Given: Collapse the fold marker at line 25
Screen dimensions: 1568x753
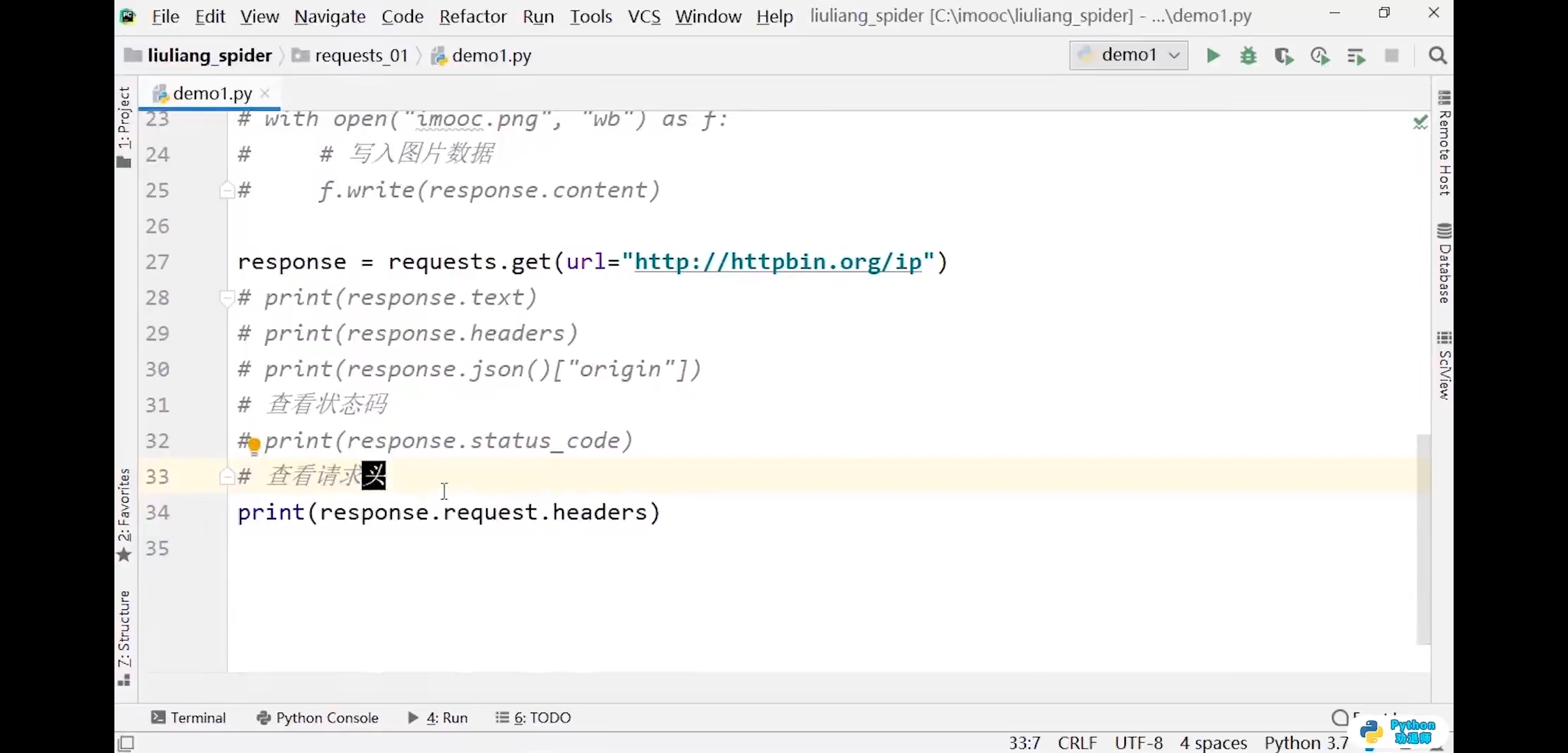Looking at the screenshot, I should point(226,190).
